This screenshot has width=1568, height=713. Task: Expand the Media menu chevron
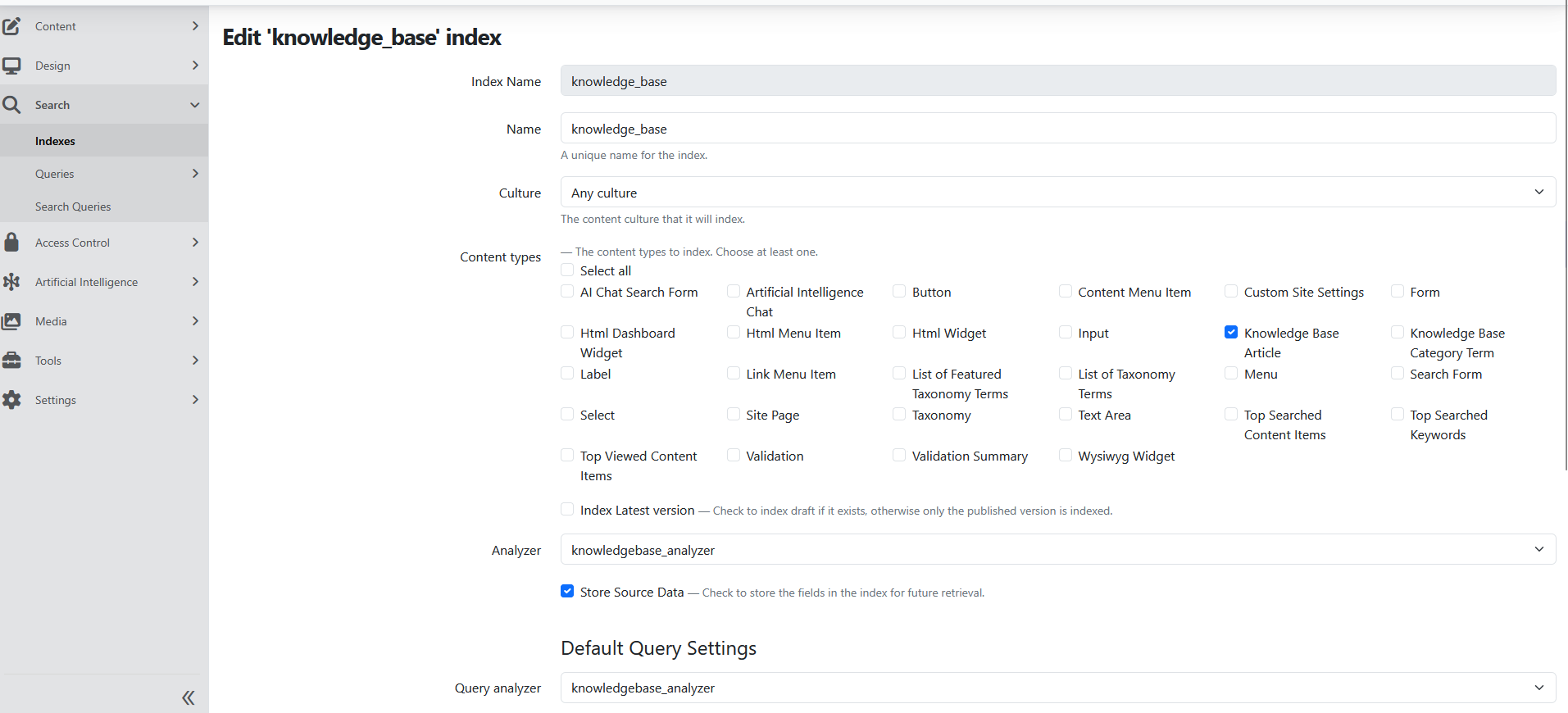(x=195, y=321)
